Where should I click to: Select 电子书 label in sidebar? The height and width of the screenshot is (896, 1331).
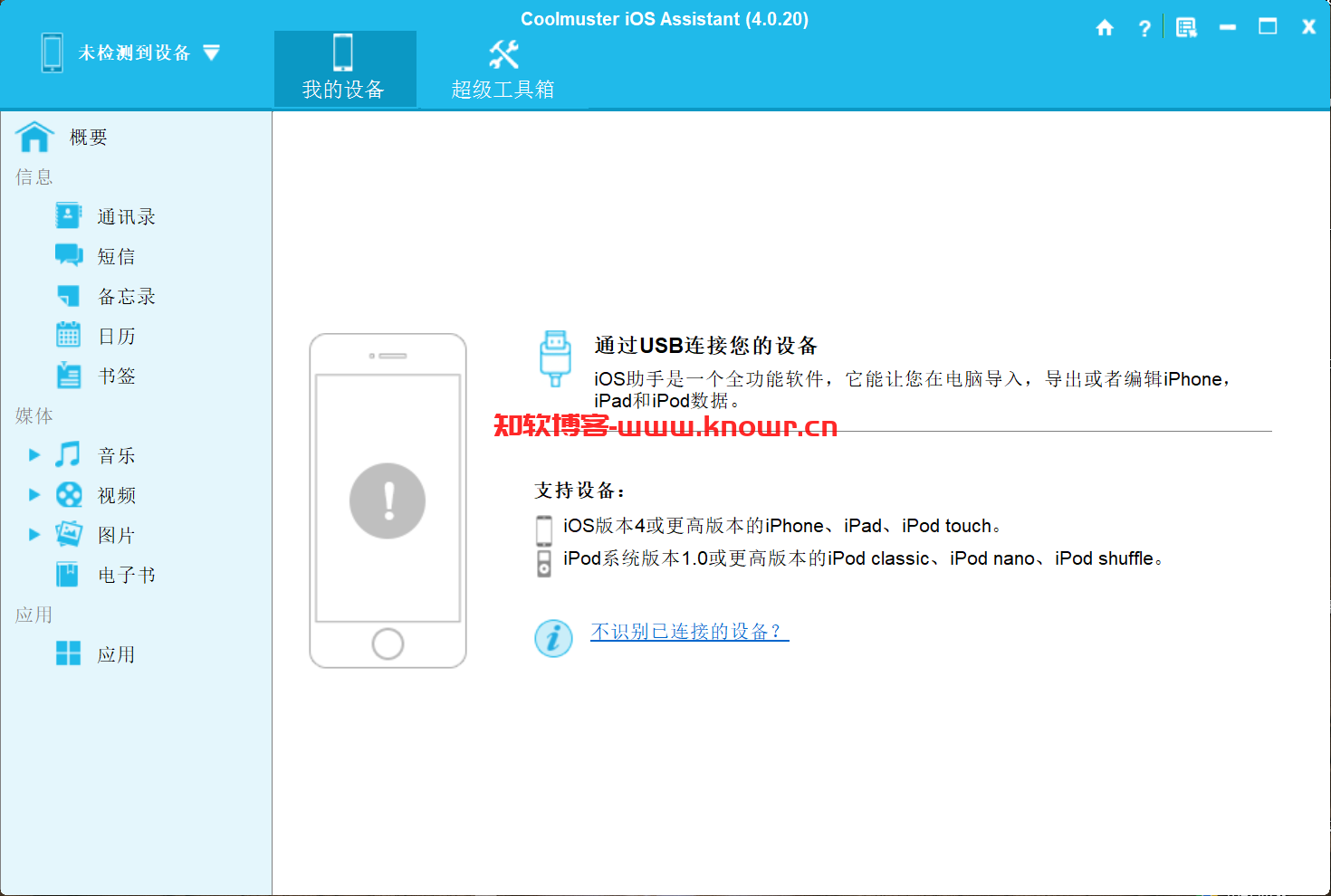[127, 575]
